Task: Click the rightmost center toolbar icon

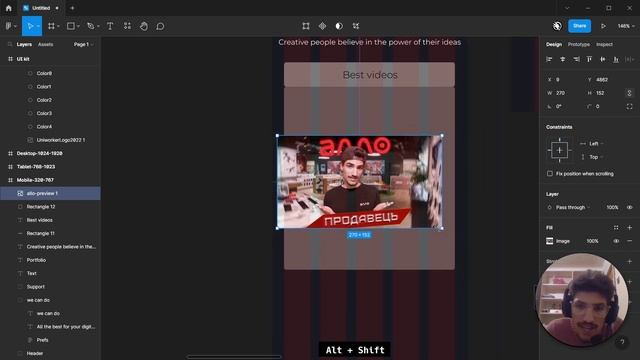Action: click(356, 26)
